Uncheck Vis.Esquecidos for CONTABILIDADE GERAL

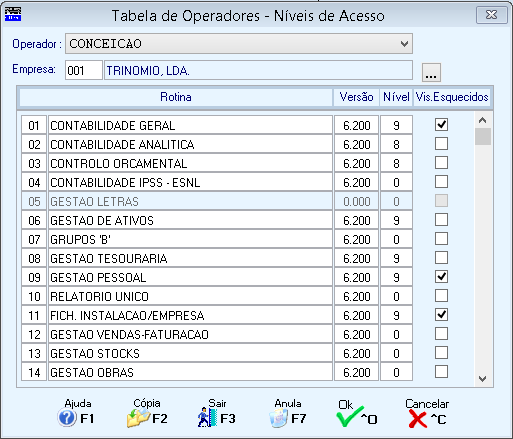tap(441, 125)
